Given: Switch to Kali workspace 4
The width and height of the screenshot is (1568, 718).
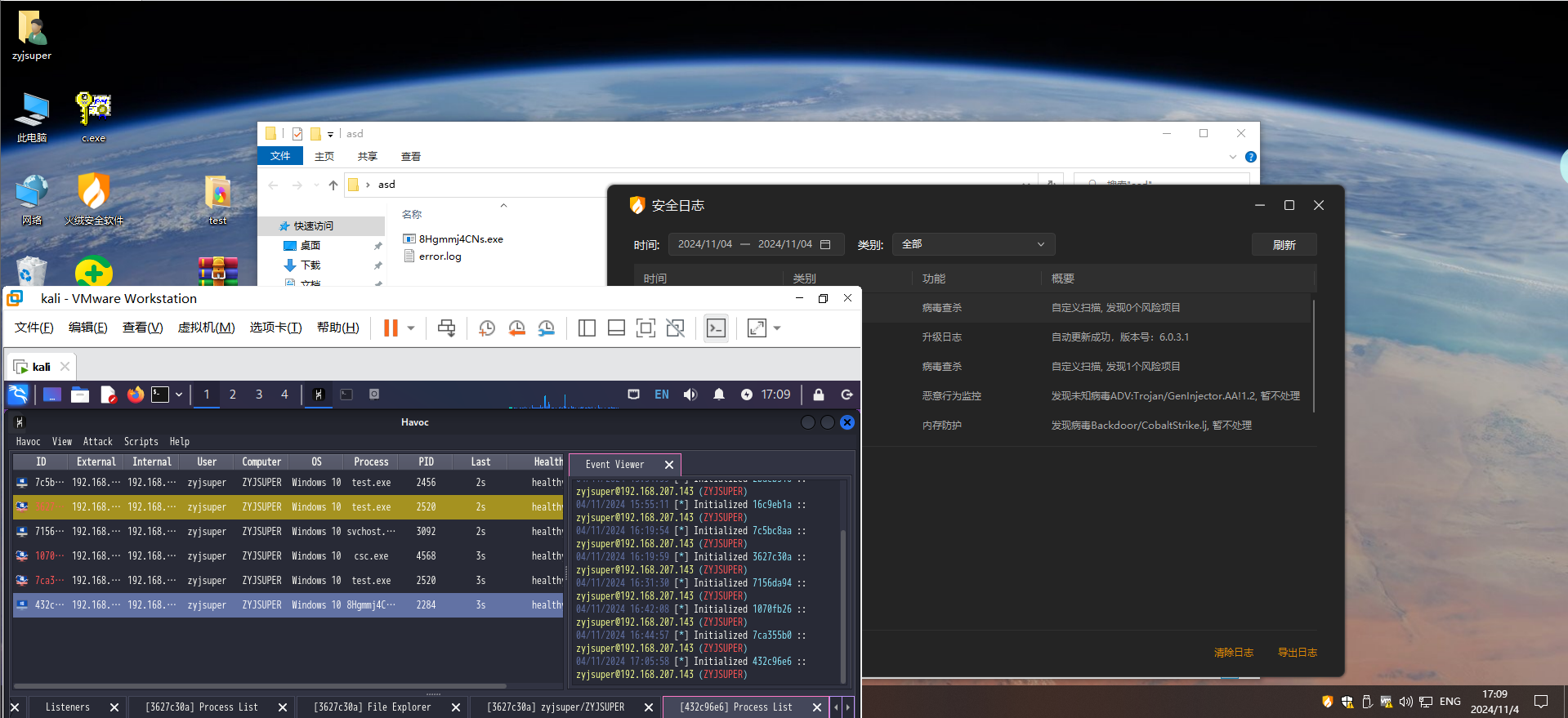Looking at the screenshot, I should (284, 395).
